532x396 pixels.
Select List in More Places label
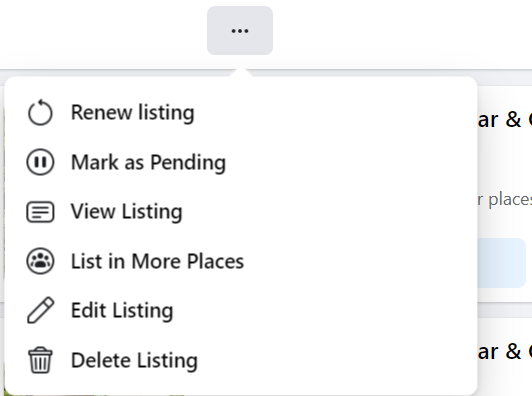pos(157,261)
